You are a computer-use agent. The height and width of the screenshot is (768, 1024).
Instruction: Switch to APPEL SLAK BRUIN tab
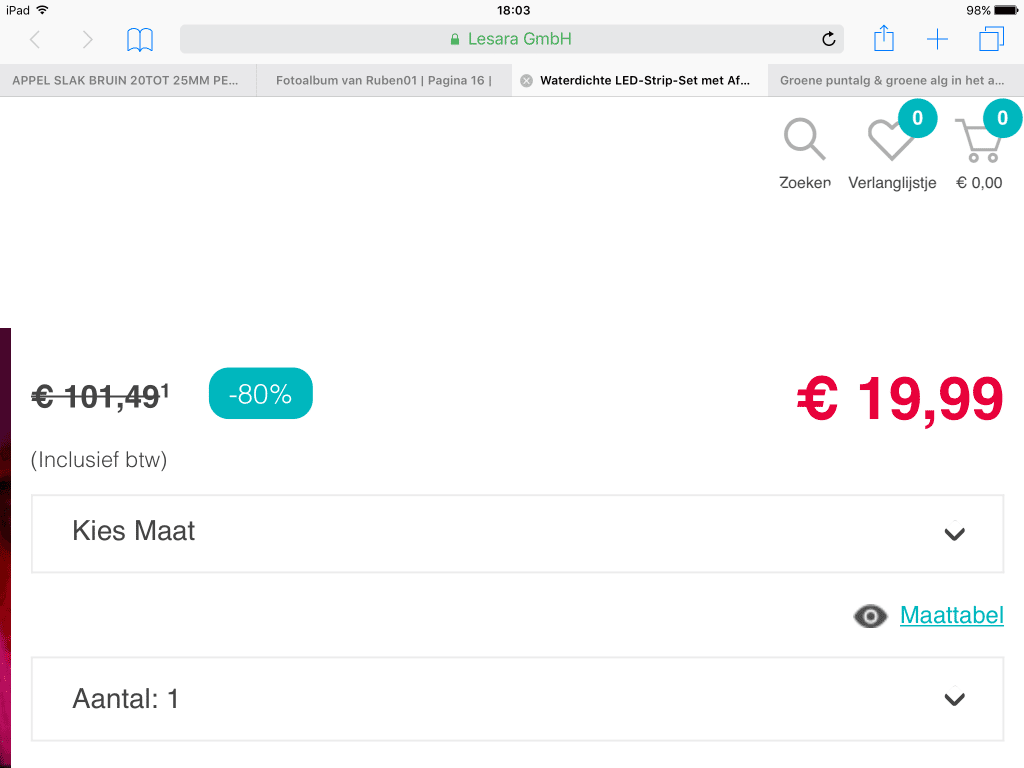pyautogui.click(x=125, y=81)
